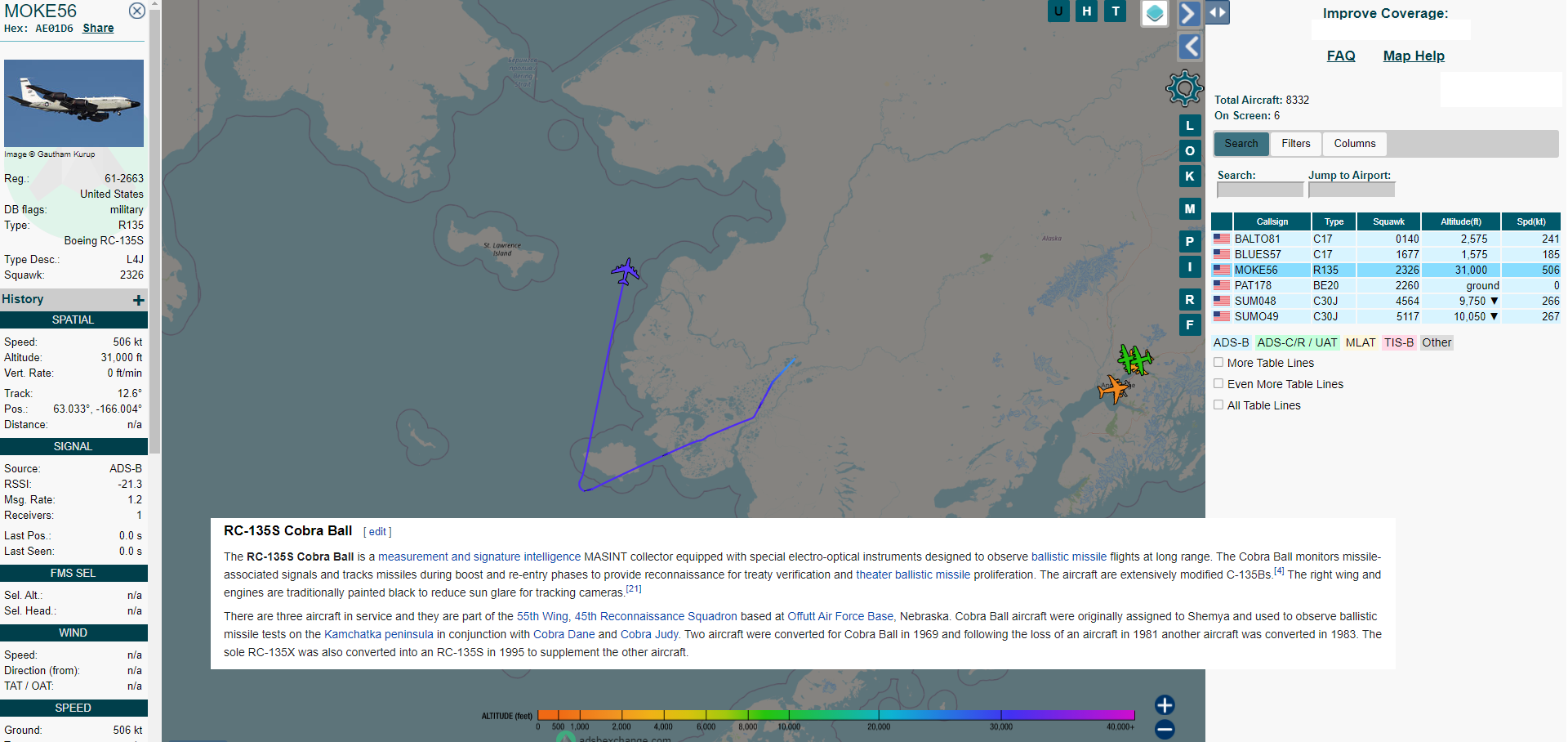Click the R map button
Screen dimensions: 1568x742
(x=1189, y=299)
